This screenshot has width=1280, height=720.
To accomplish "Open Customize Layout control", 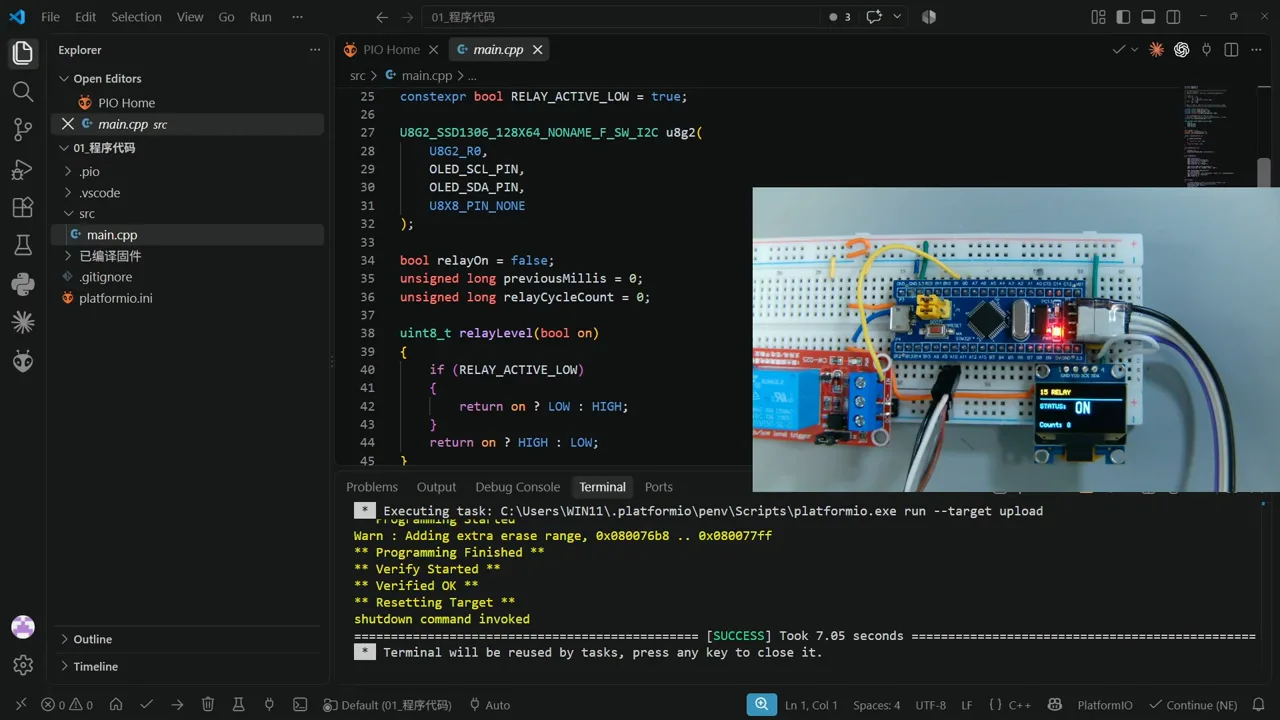I will 1098,17.
